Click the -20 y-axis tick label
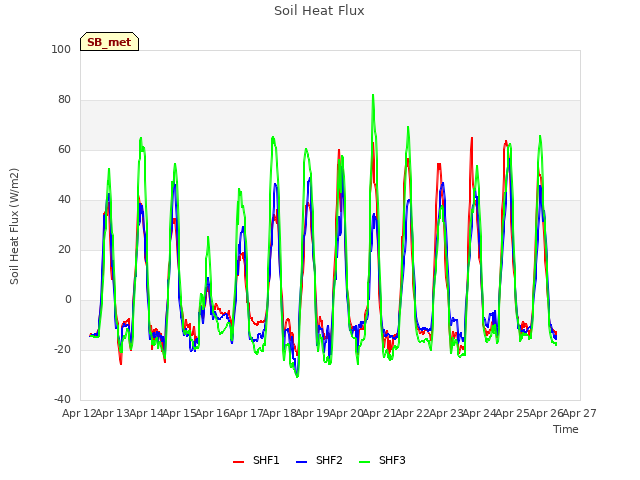 [62, 349]
